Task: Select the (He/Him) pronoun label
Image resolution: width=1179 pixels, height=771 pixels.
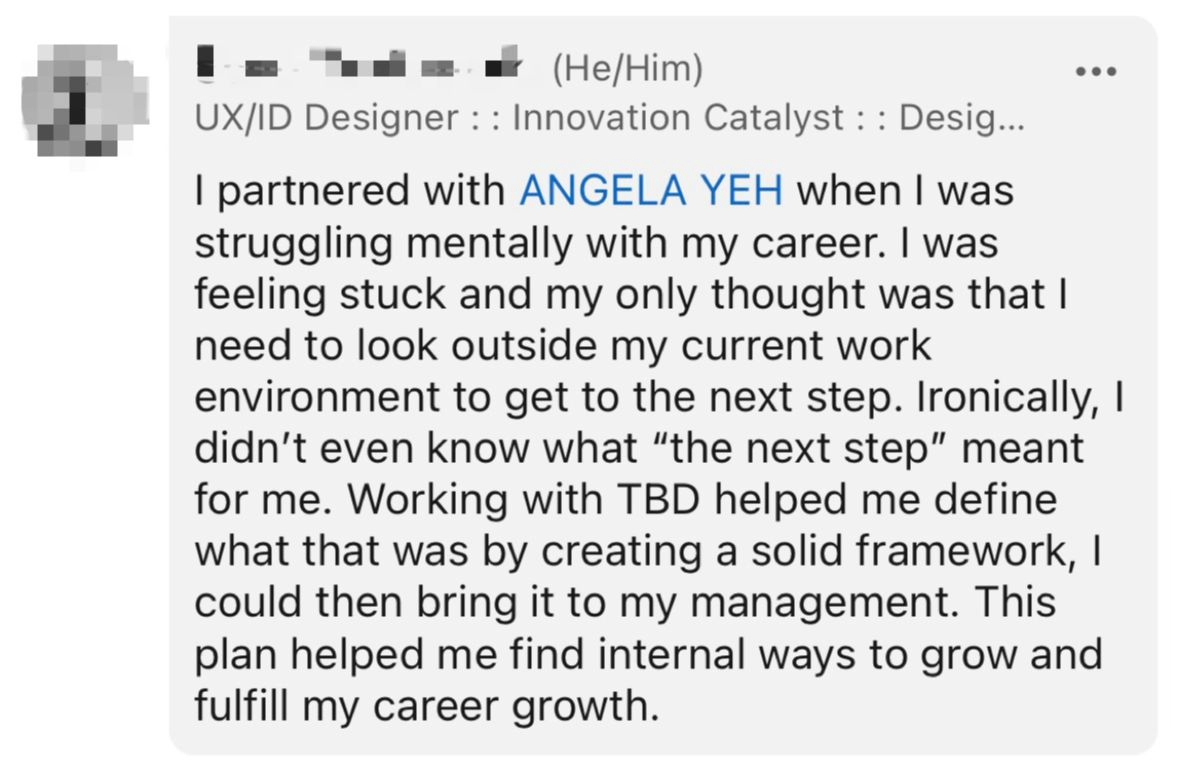Action: click(x=628, y=68)
